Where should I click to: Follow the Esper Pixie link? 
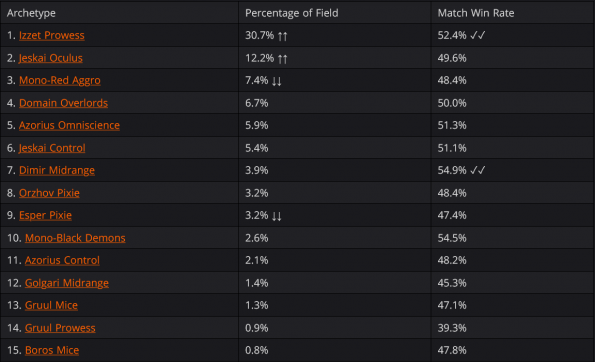pos(45,215)
